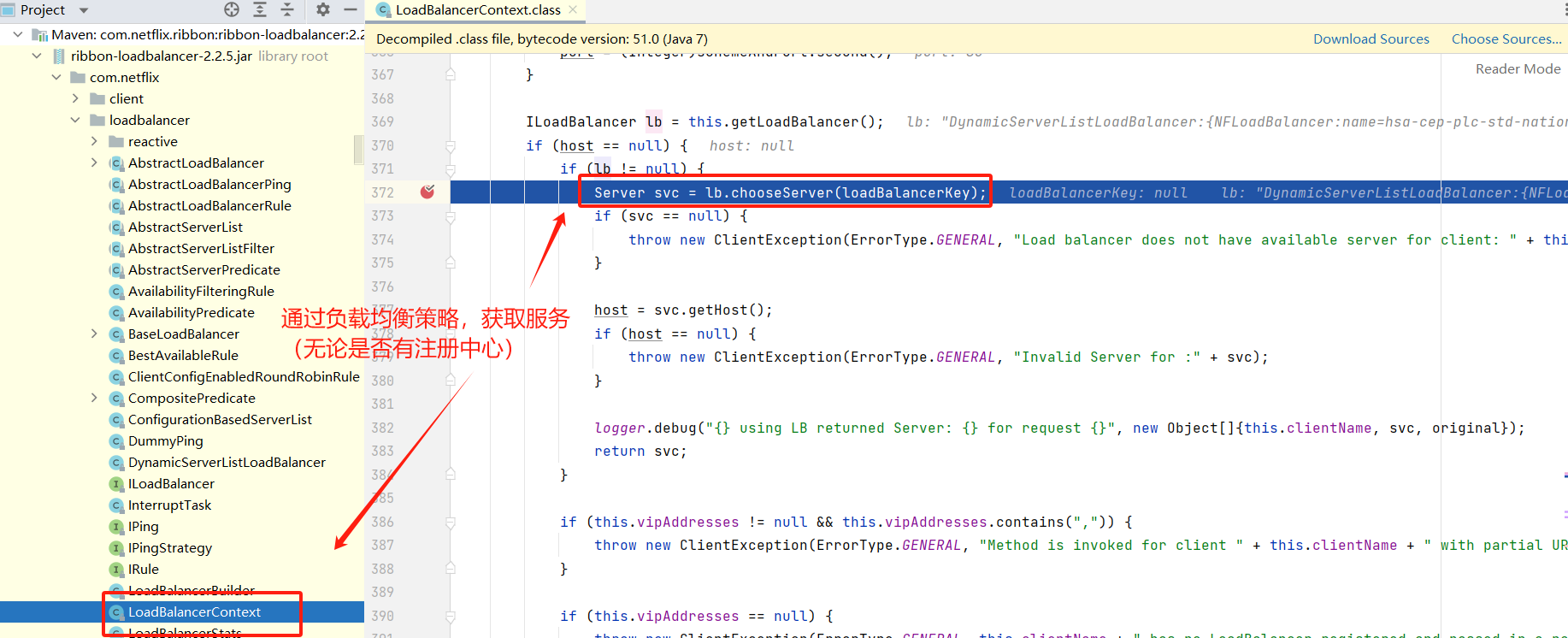This screenshot has height=638, width=1568.
Task: Collapse code fold marker at line 370
Action: (x=451, y=146)
